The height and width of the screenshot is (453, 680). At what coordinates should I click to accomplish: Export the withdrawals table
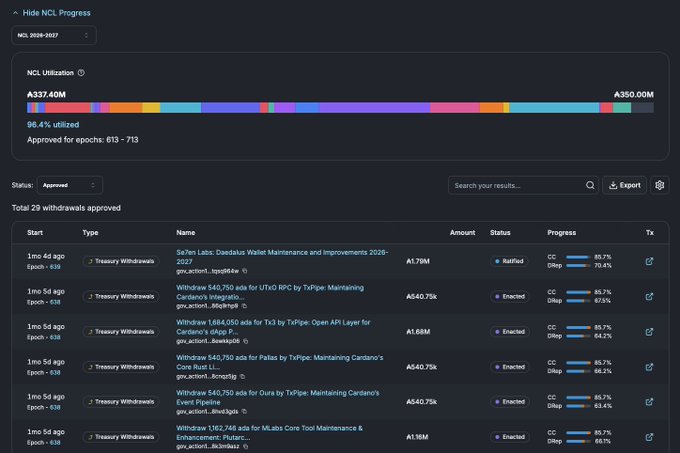[x=624, y=185]
